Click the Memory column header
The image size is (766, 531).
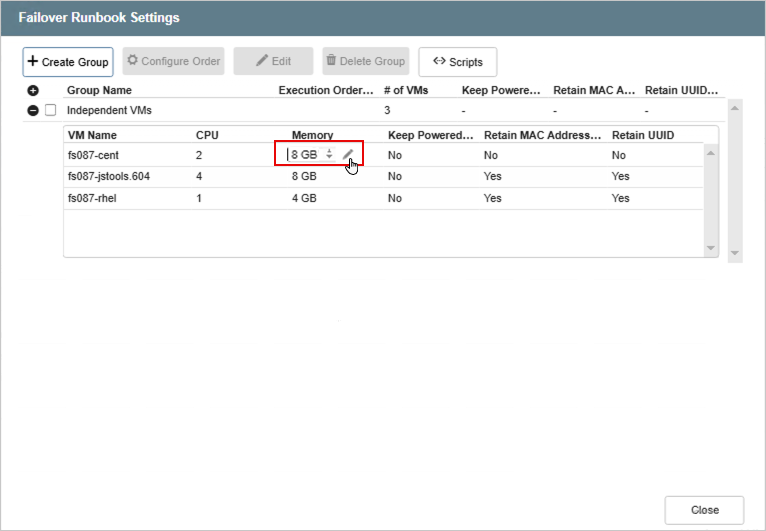coord(312,135)
